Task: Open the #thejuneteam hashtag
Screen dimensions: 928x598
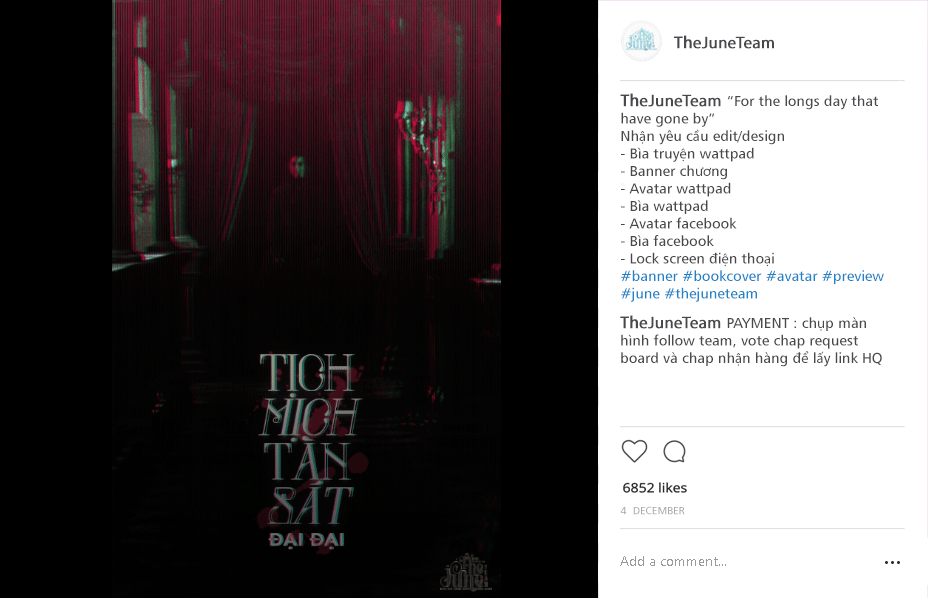Action: point(711,294)
